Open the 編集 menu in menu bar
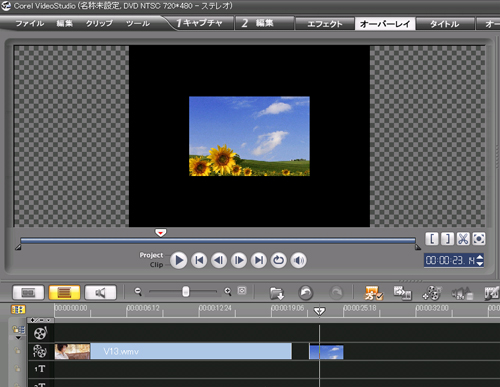500x387 pixels. (64, 23)
